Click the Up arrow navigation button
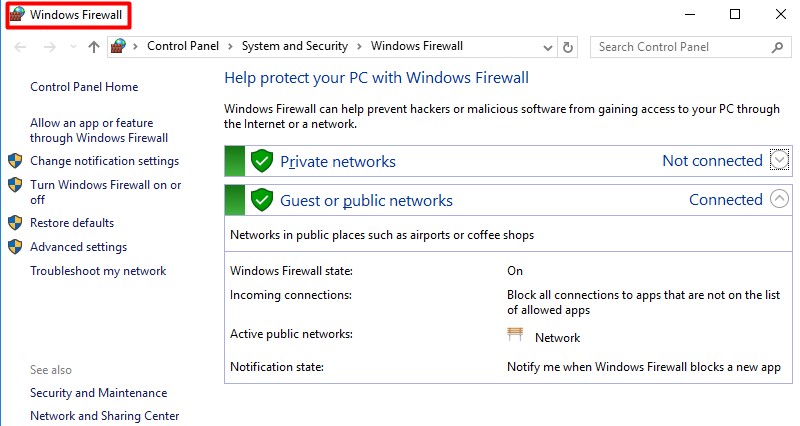The width and height of the screenshot is (800, 426). 94,46
